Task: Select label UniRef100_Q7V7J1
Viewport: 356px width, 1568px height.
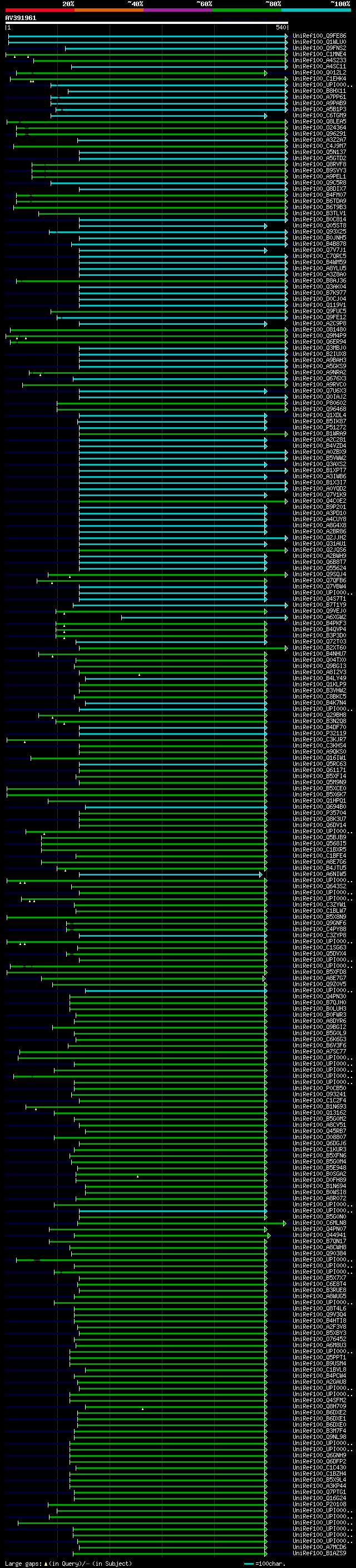Action: [x=319, y=250]
